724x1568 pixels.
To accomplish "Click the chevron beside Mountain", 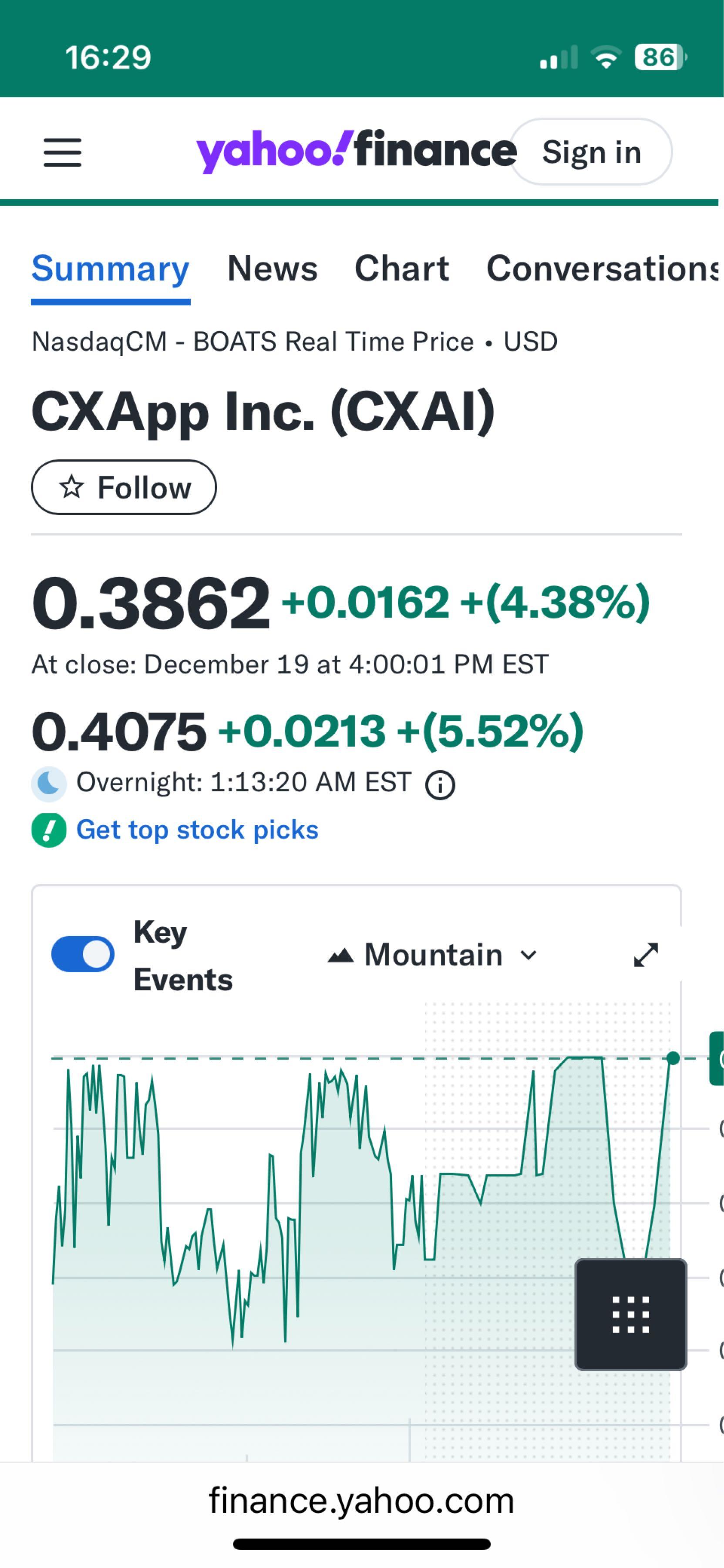I will (529, 955).
